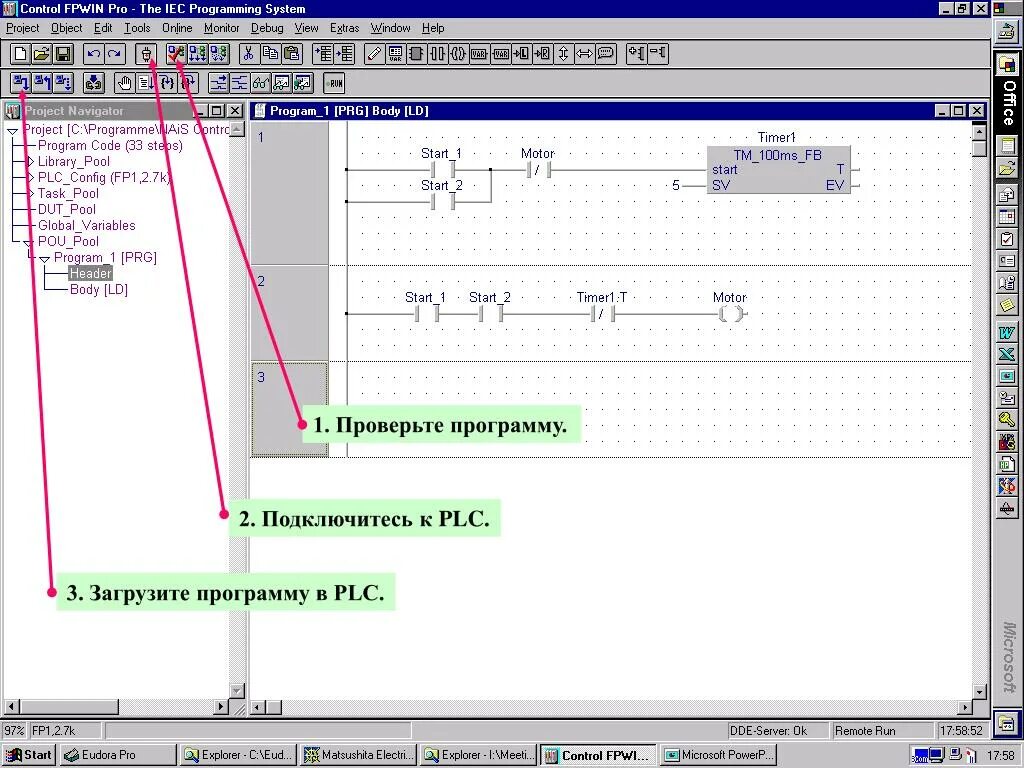Toggle the PLC RUN mode button
The width and height of the screenshot is (1024, 768).
(334, 83)
